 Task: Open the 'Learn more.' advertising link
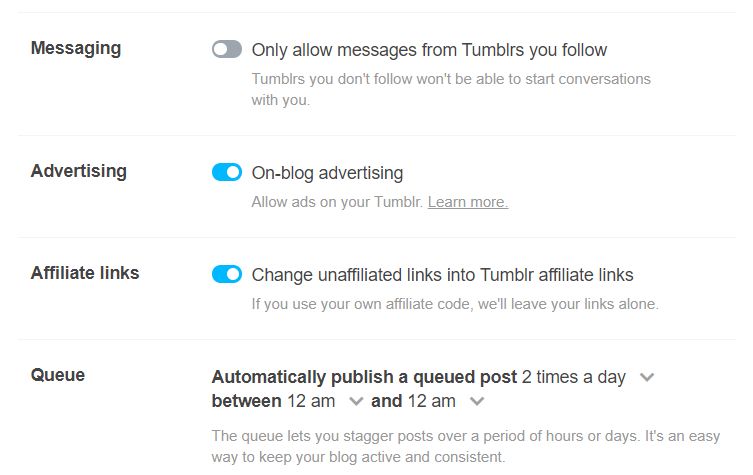pyautogui.click(x=468, y=202)
